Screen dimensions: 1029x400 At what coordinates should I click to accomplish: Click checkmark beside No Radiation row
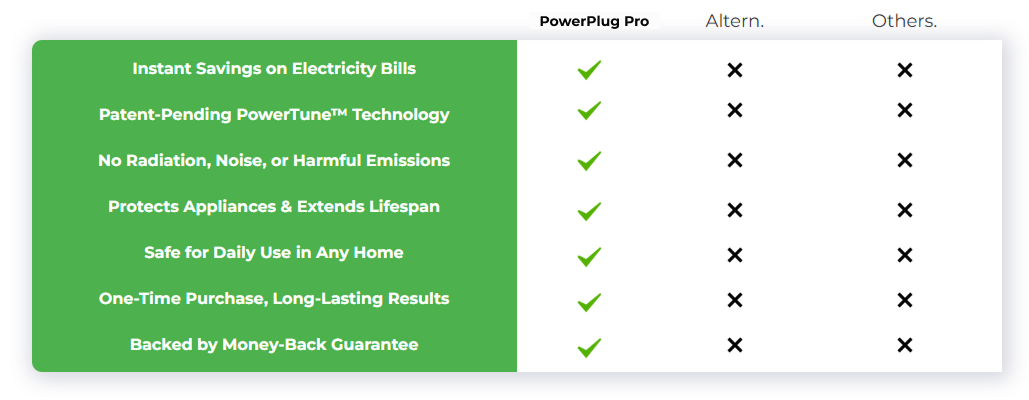(589, 160)
